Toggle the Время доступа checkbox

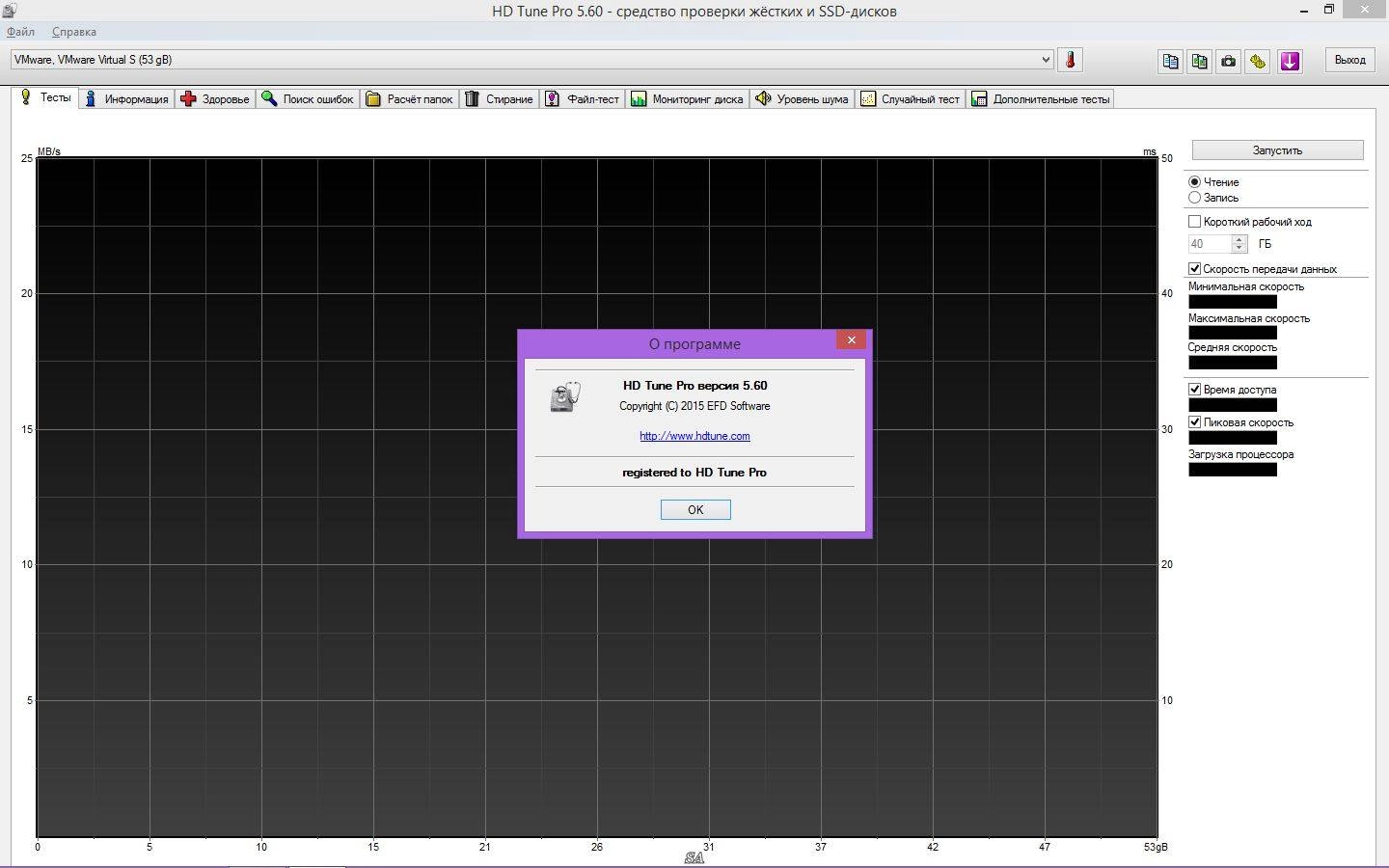pos(1194,389)
